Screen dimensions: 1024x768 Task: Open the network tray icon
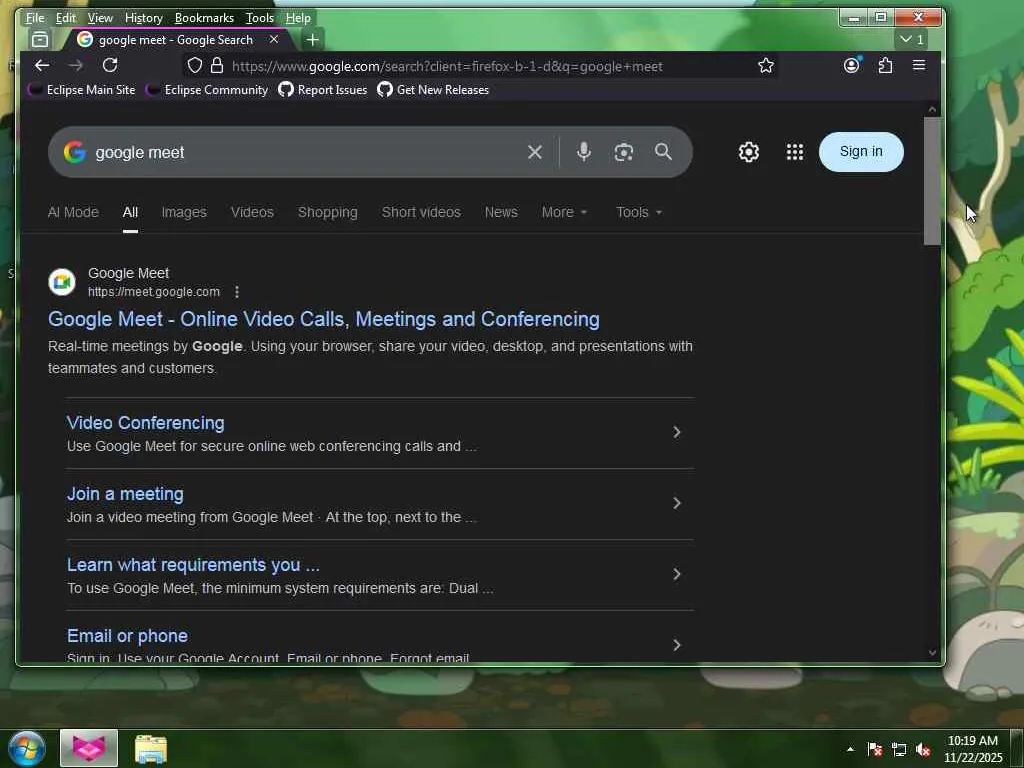pos(899,749)
